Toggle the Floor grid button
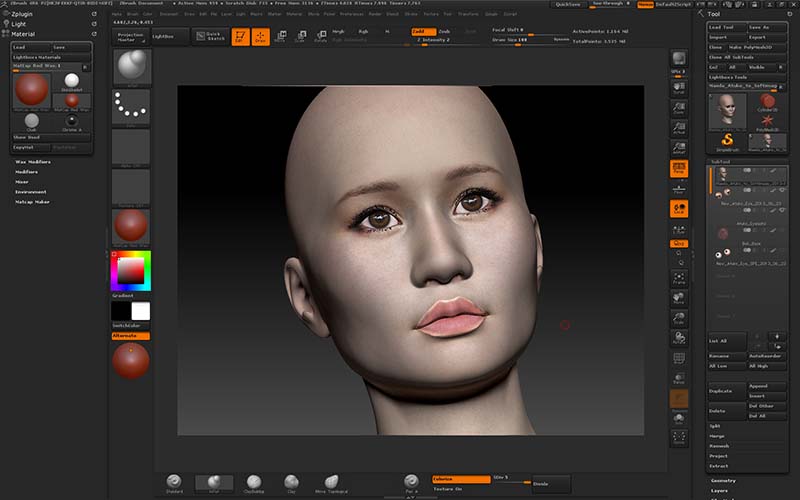The image size is (800, 500). pyautogui.click(x=679, y=189)
